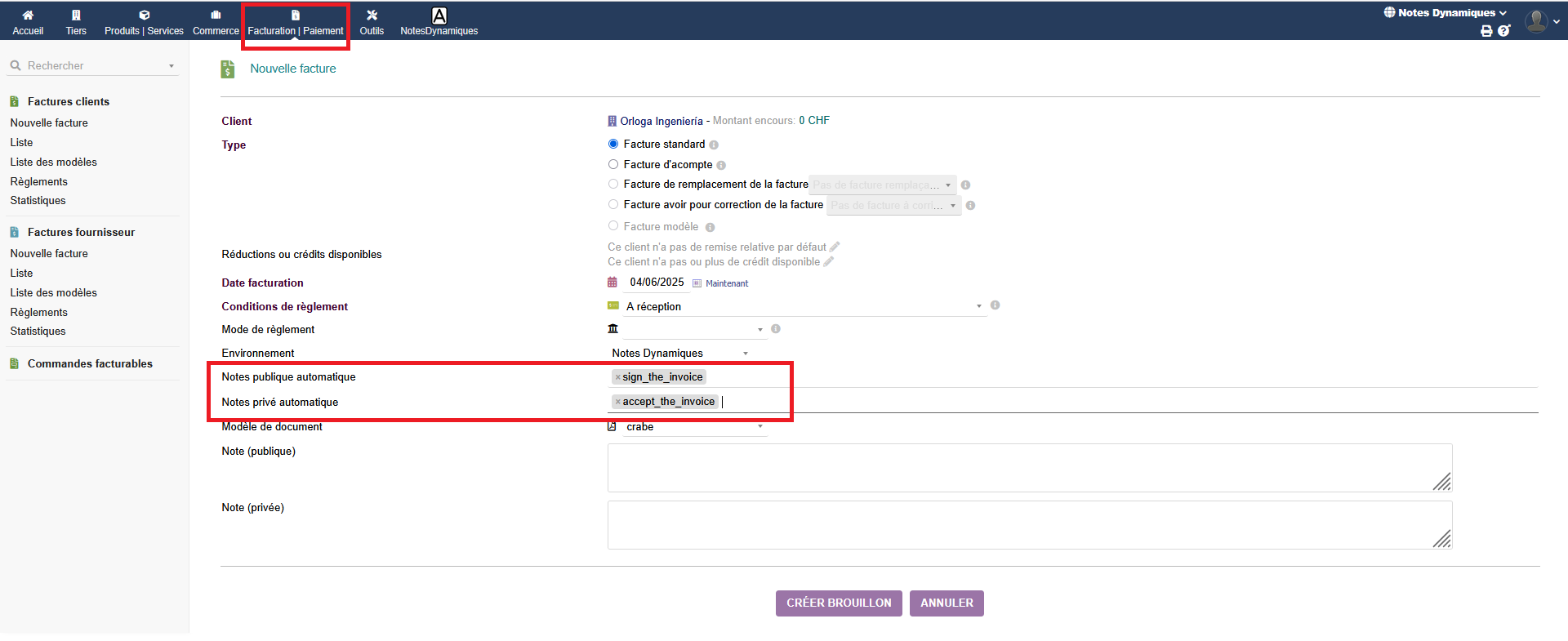Screen dimensions: 1568x641
Task: Open the NotesDynamiques menu
Action: click(439, 22)
